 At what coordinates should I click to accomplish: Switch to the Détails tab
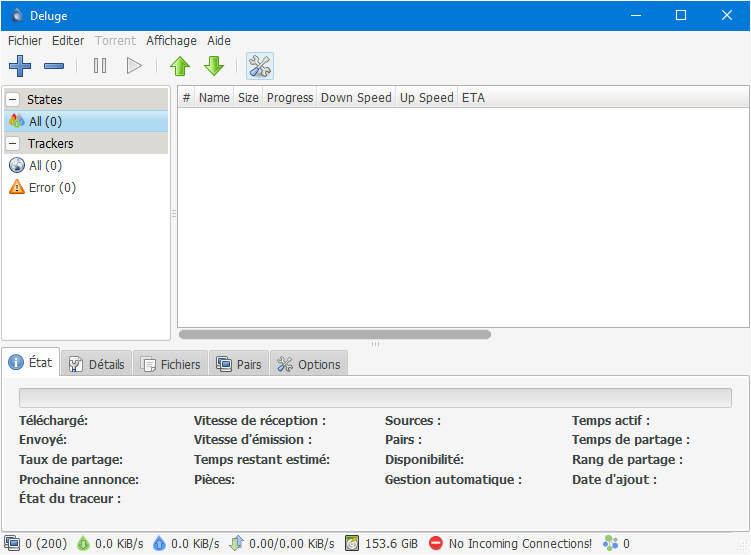(97, 364)
